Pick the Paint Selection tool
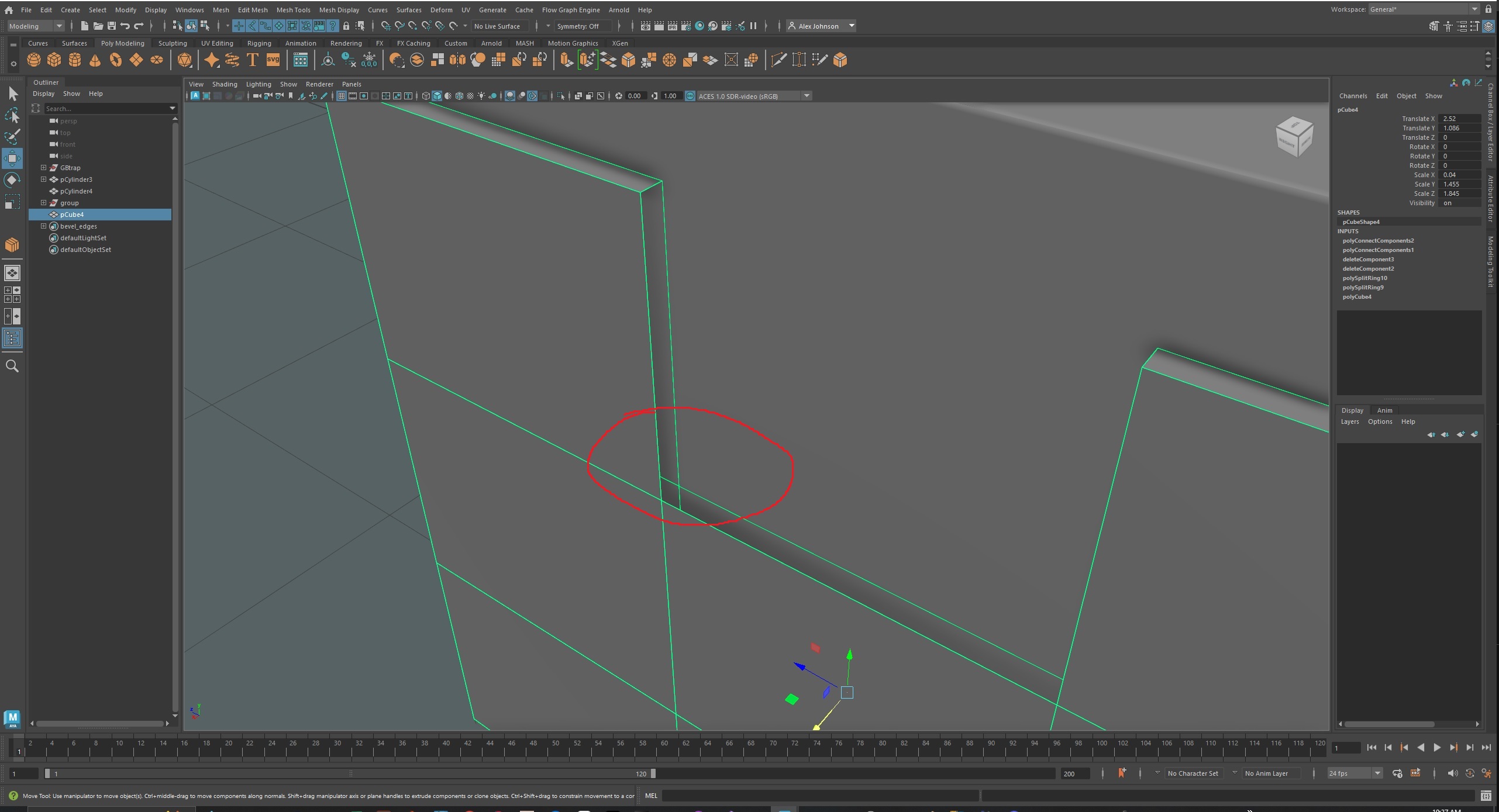This screenshot has width=1499, height=812. coord(12,137)
